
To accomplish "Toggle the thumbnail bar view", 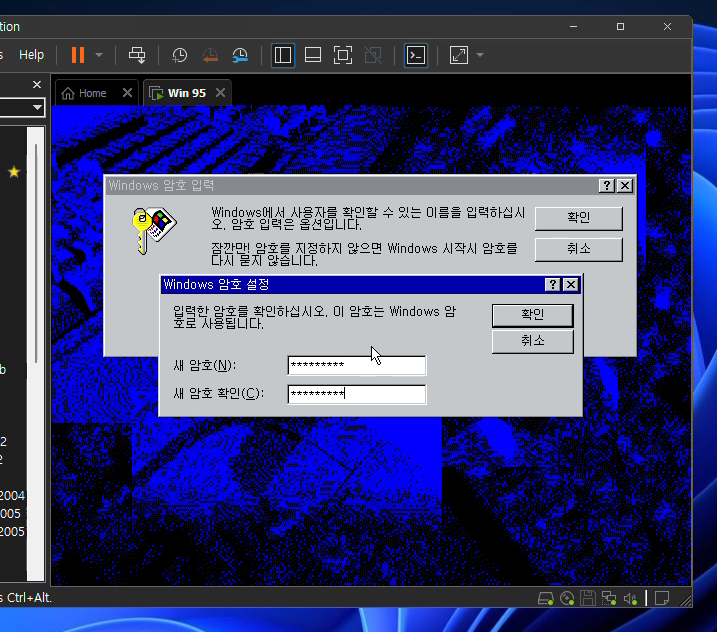I will click(x=313, y=55).
